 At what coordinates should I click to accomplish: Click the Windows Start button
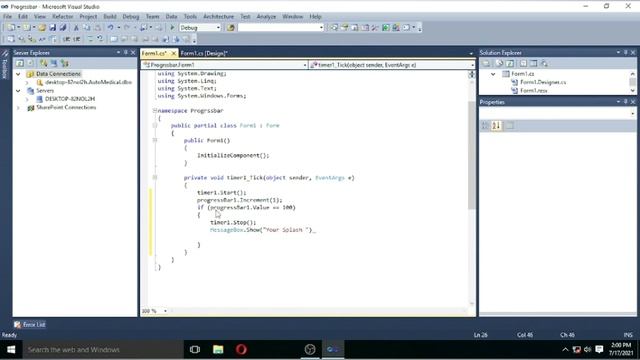11,349
